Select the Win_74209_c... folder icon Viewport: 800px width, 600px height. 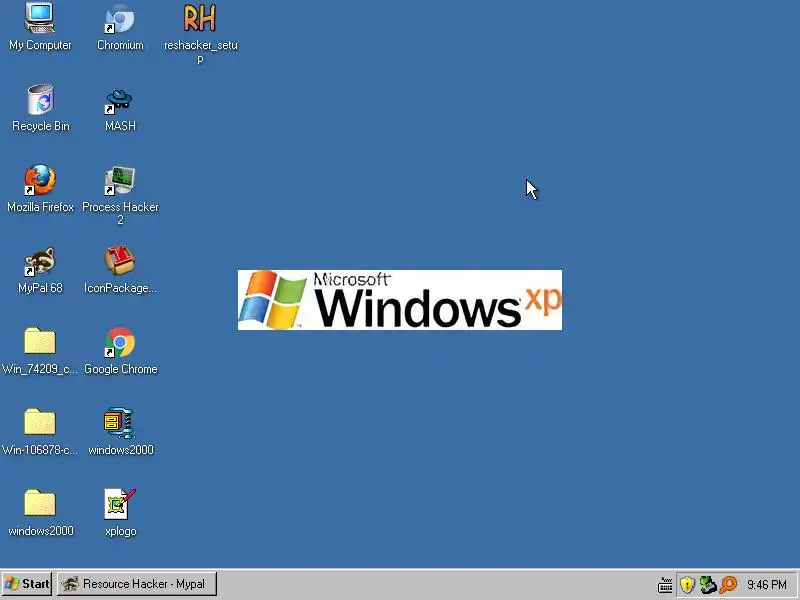(x=40, y=341)
